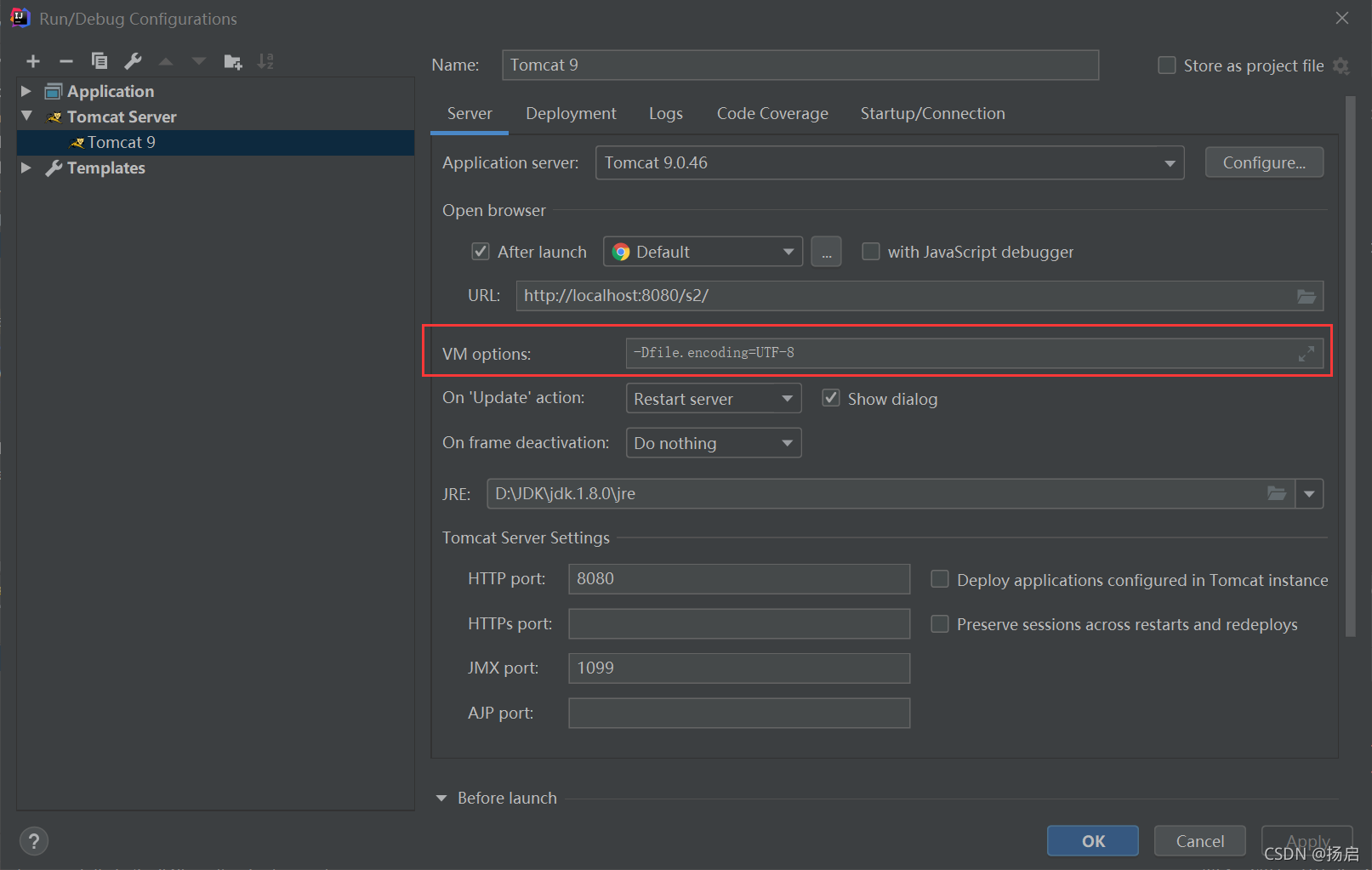The image size is (1372, 870).
Task: Switch to the Deployment tab
Action: (x=571, y=113)
